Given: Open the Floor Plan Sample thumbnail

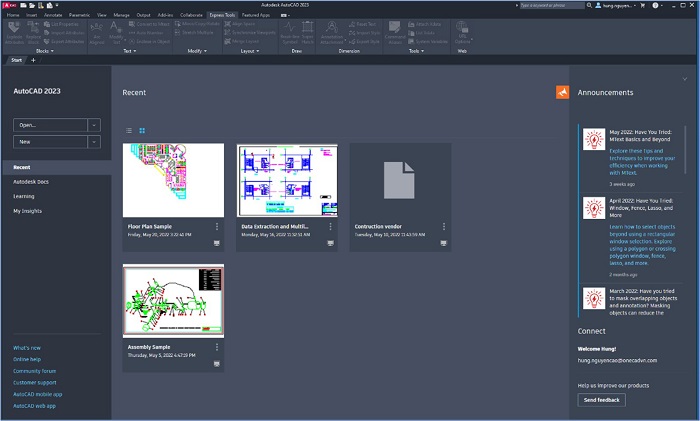Looking at the screenshot, I should point(173,180).
